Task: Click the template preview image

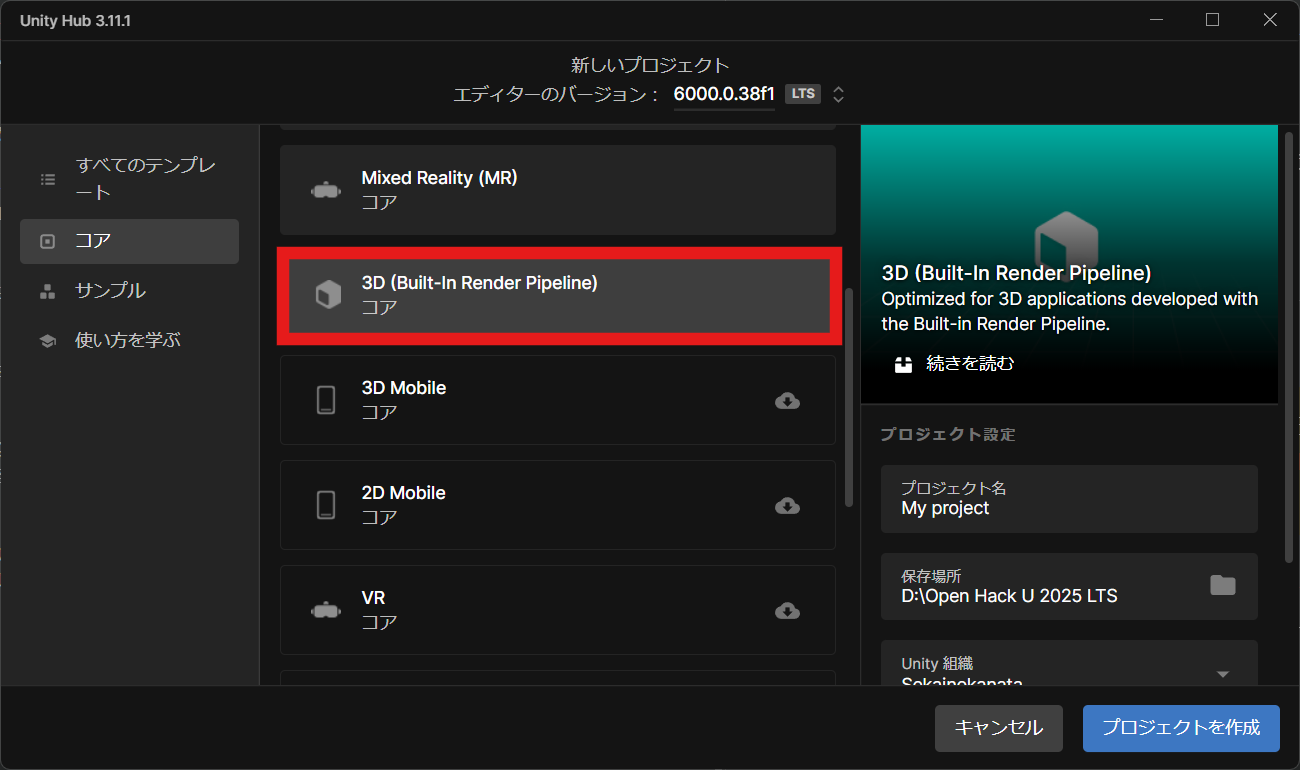Action: (1069, 264)
